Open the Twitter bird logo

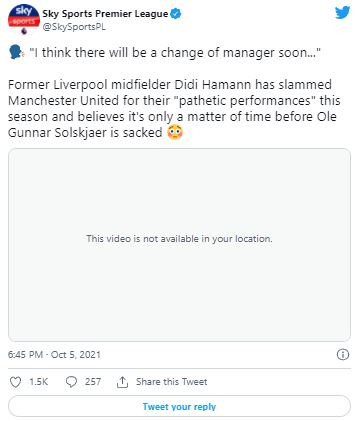pos(342,13)
